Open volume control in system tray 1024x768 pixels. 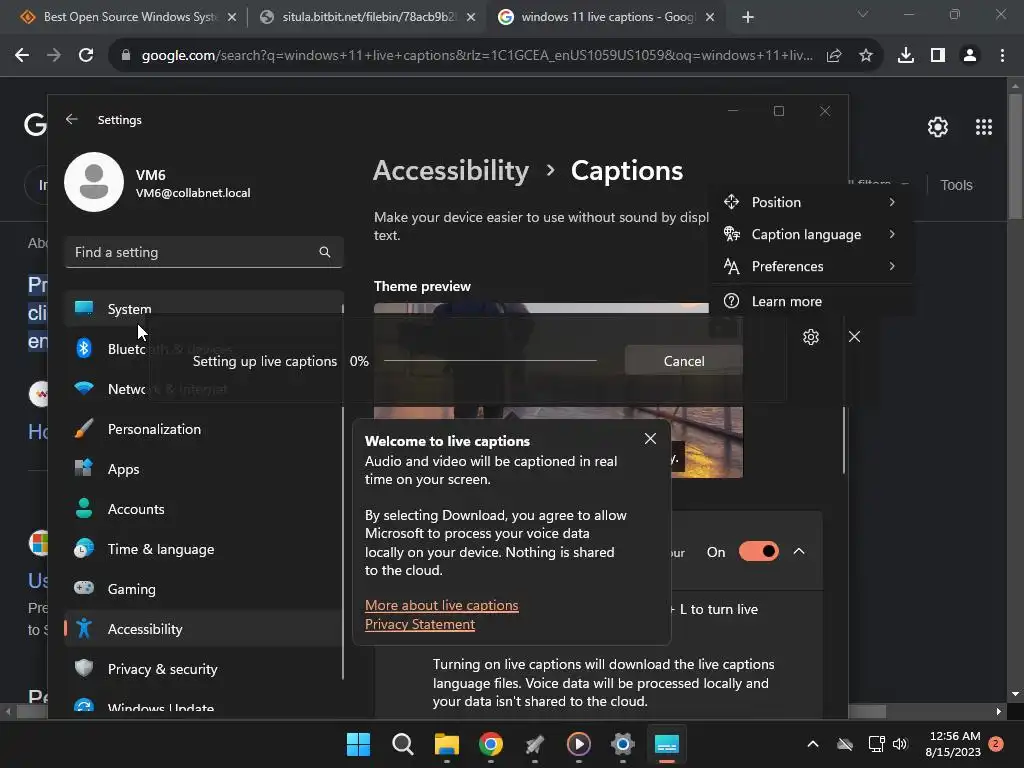[x=900, y=744]
